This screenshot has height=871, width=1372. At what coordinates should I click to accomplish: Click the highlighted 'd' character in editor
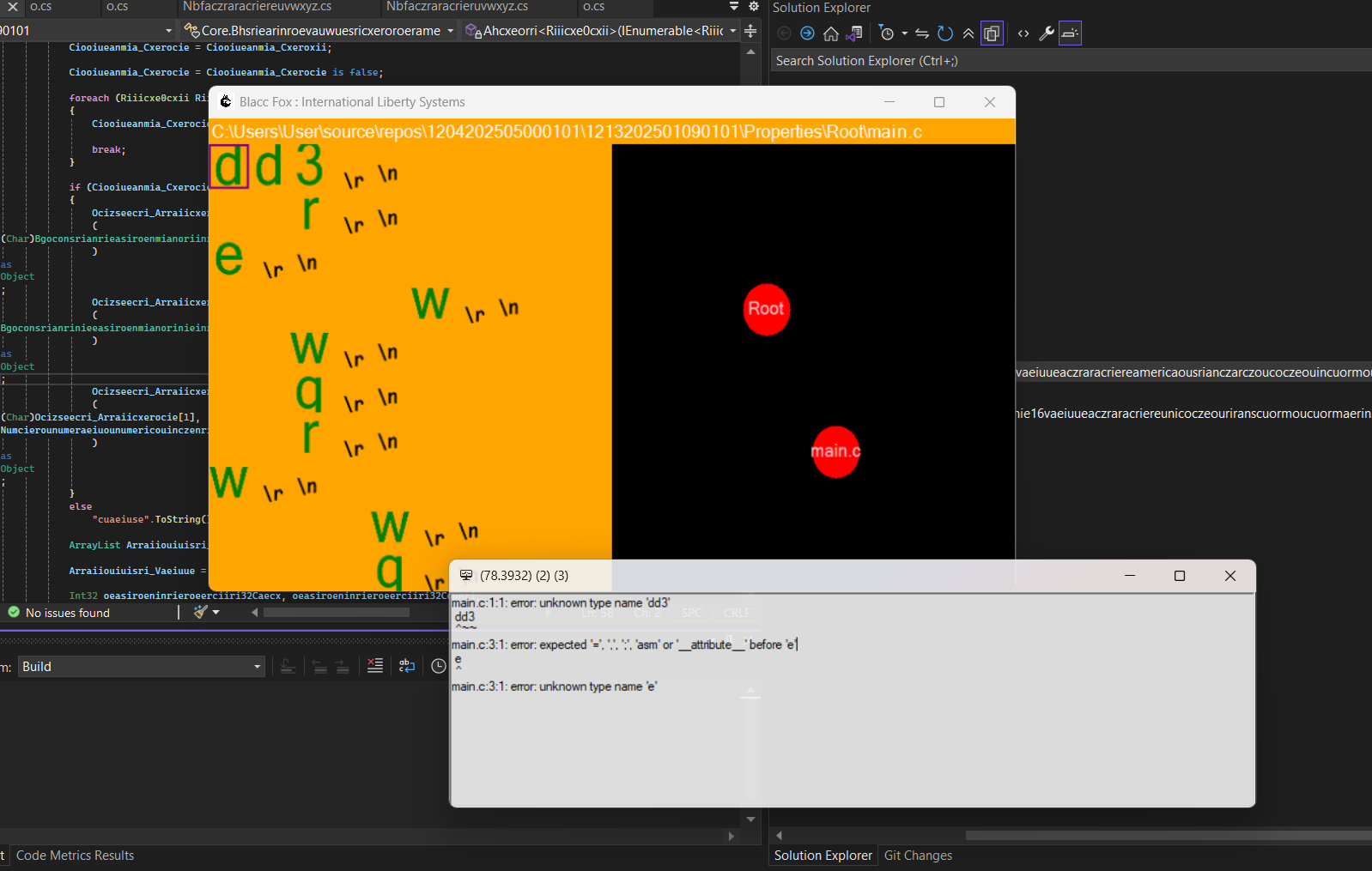click(228, 166)
